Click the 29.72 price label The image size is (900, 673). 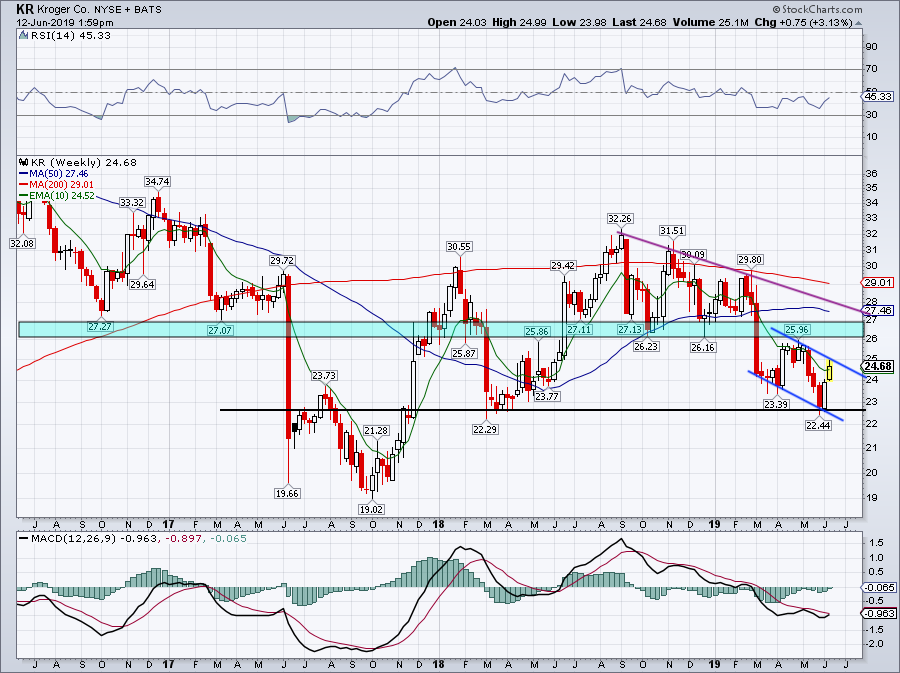point(282,260)
